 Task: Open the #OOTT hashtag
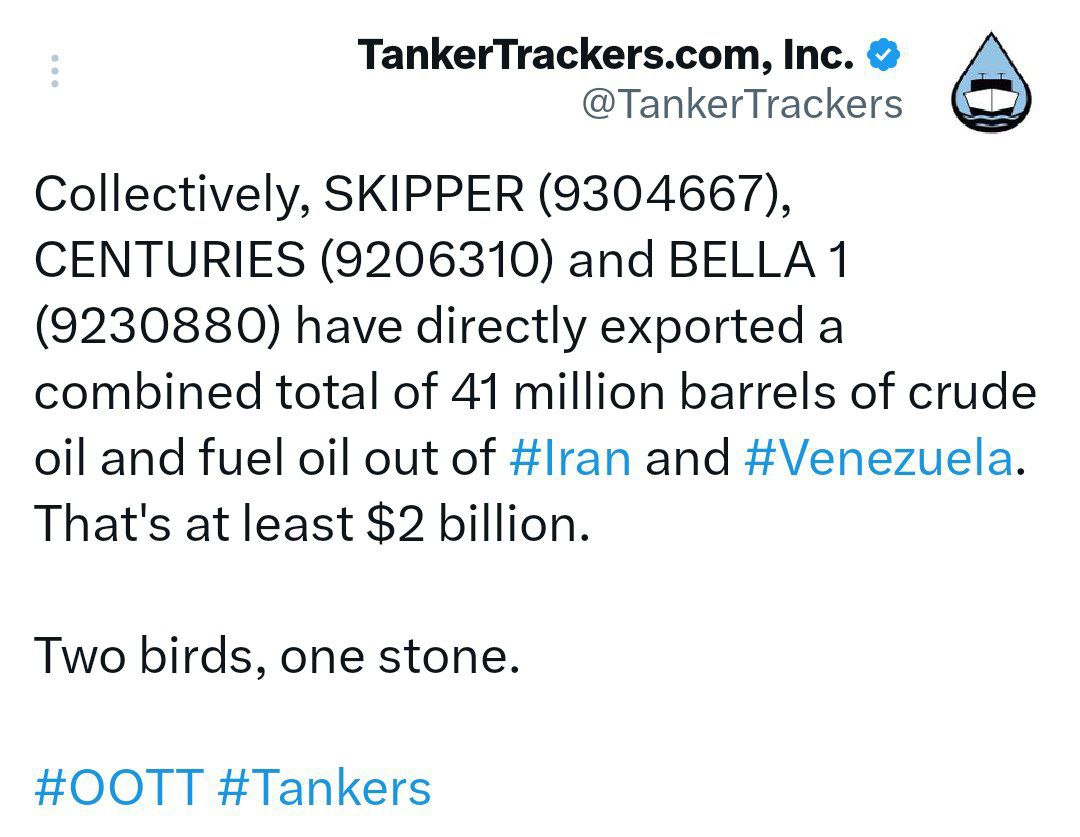click(x=120, y=787)
